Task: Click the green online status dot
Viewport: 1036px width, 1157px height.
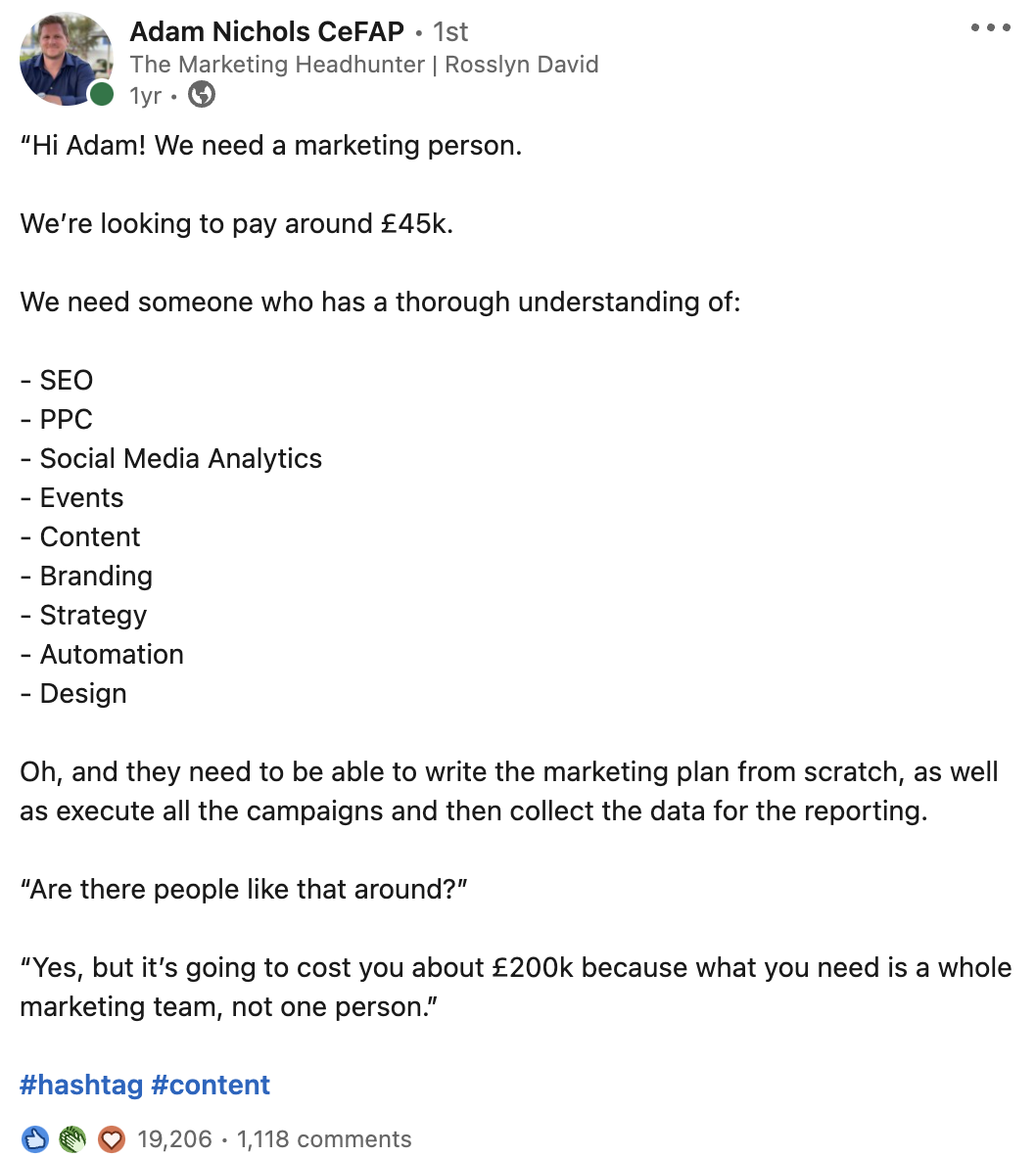Action: point(102,94)
